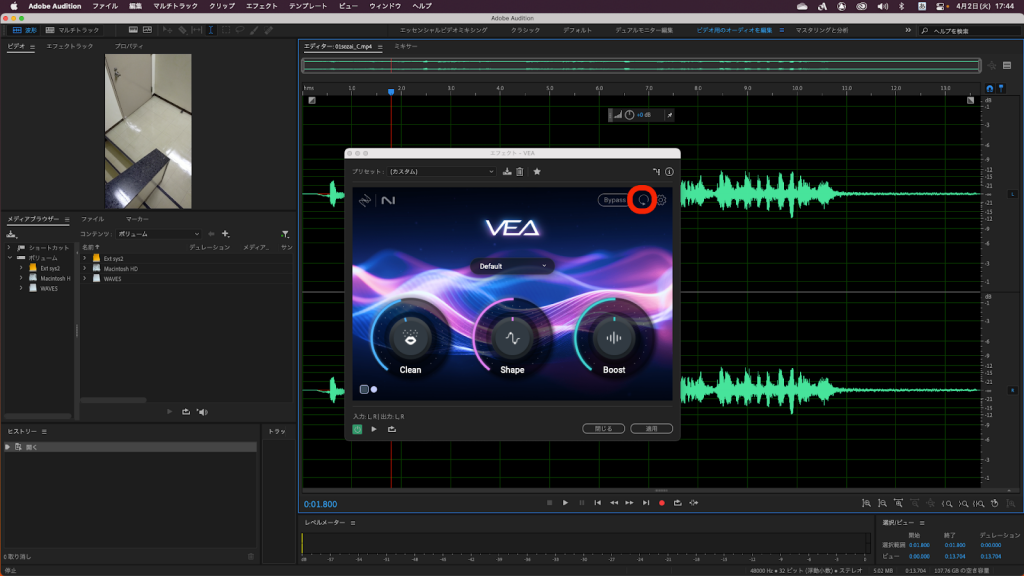Image resolution: width=1024 pixels, height=576 pixels.
Task: Save the effect preset in VEA window
Action: [x=507, y=172]
